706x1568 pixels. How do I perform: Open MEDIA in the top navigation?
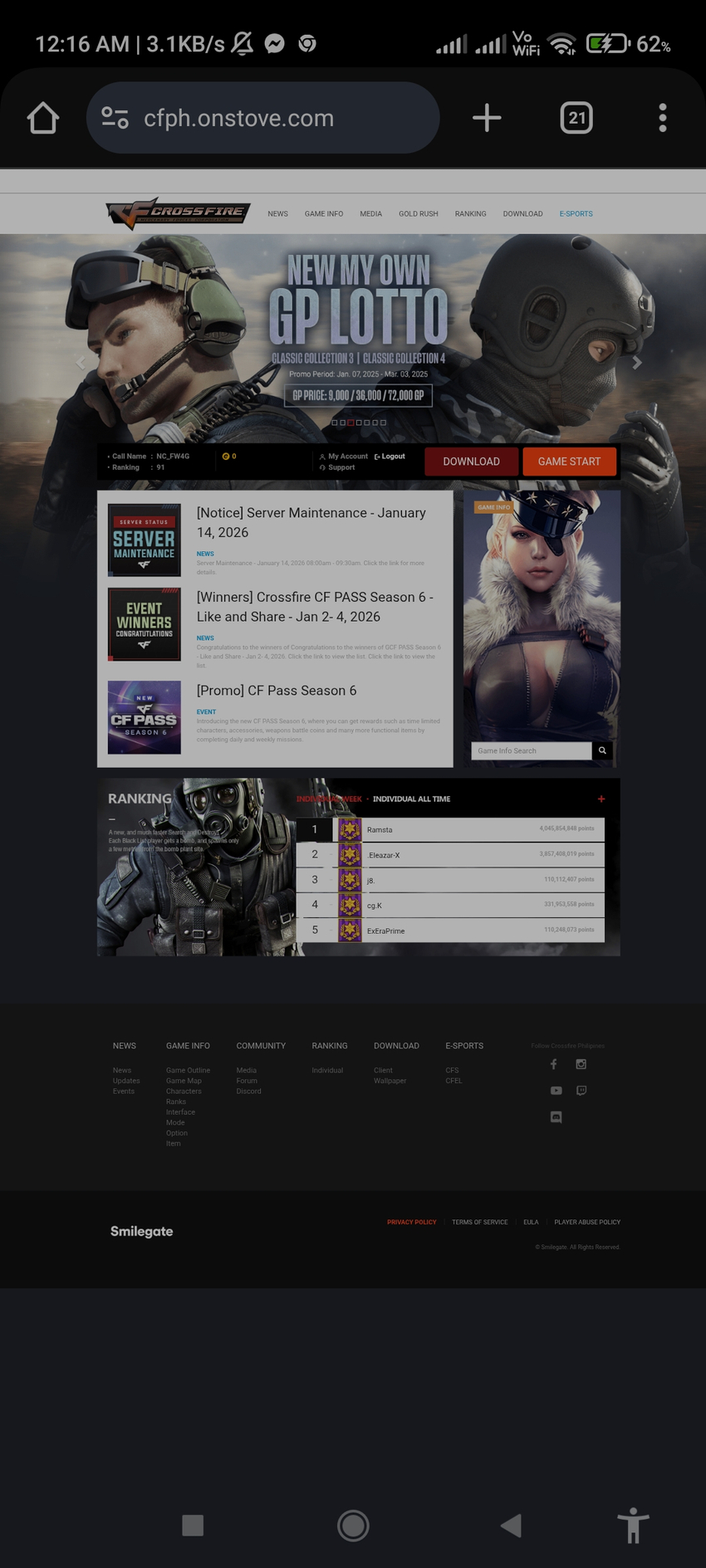pyautogui.click(x=370, y=214)
